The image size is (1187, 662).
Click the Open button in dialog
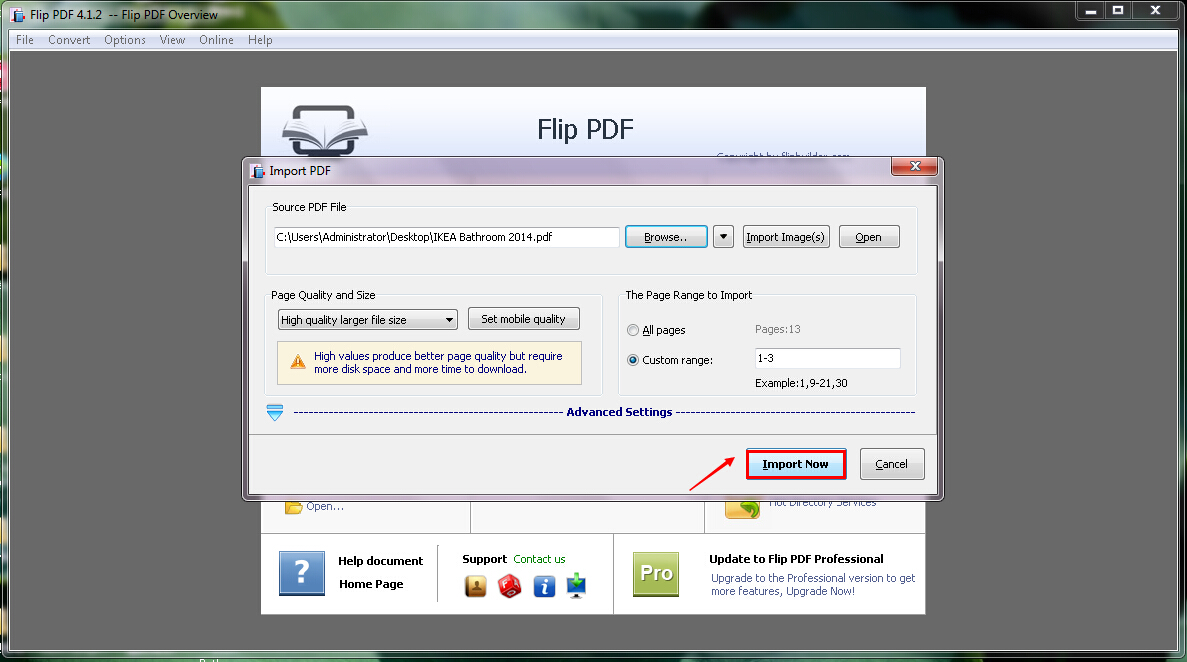pyautogui.click(x=869, y=237)
